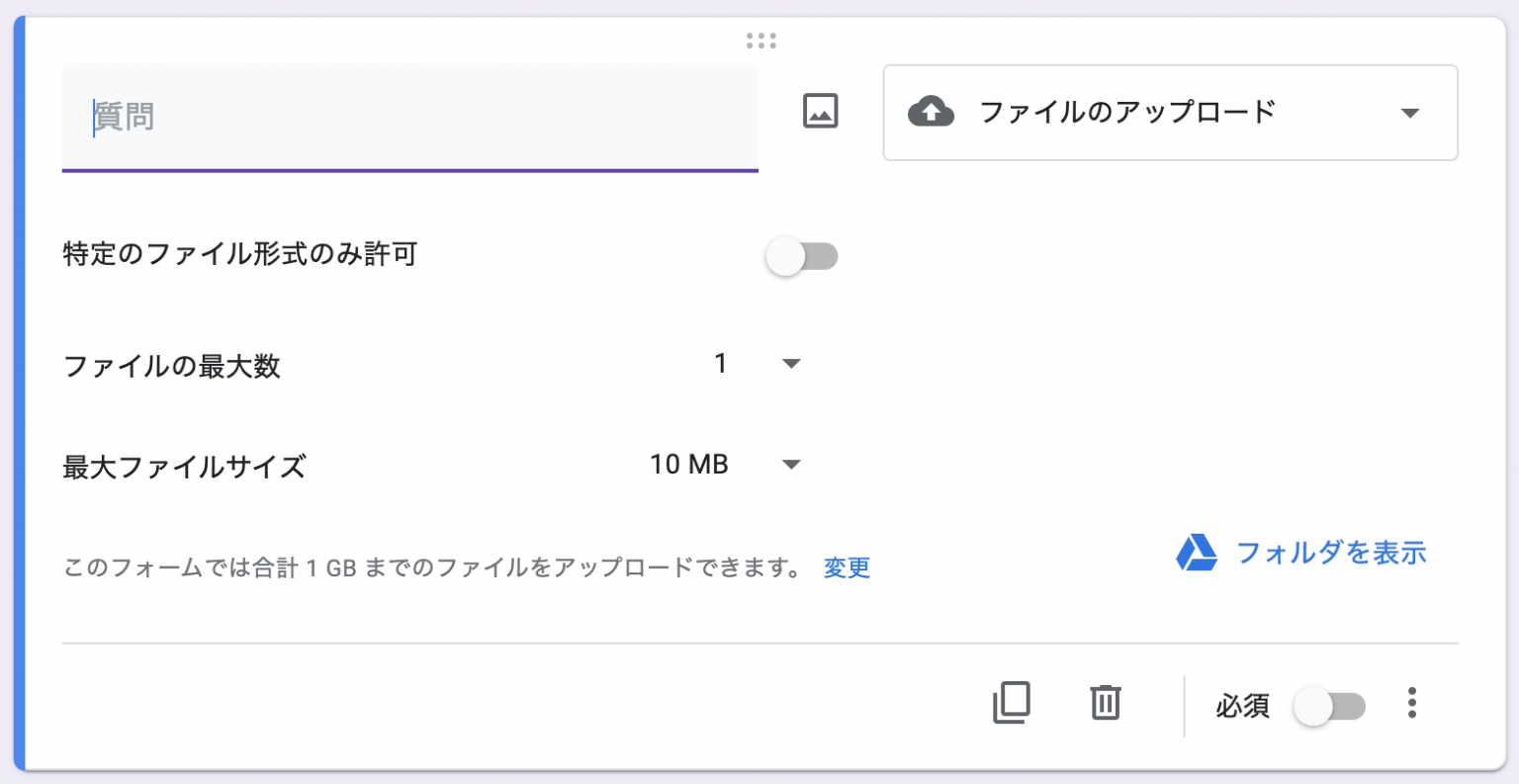The width and height of the screenshot is (1519, 784).
Task: Click the add image icon beside question
Action: click(820, 111)
